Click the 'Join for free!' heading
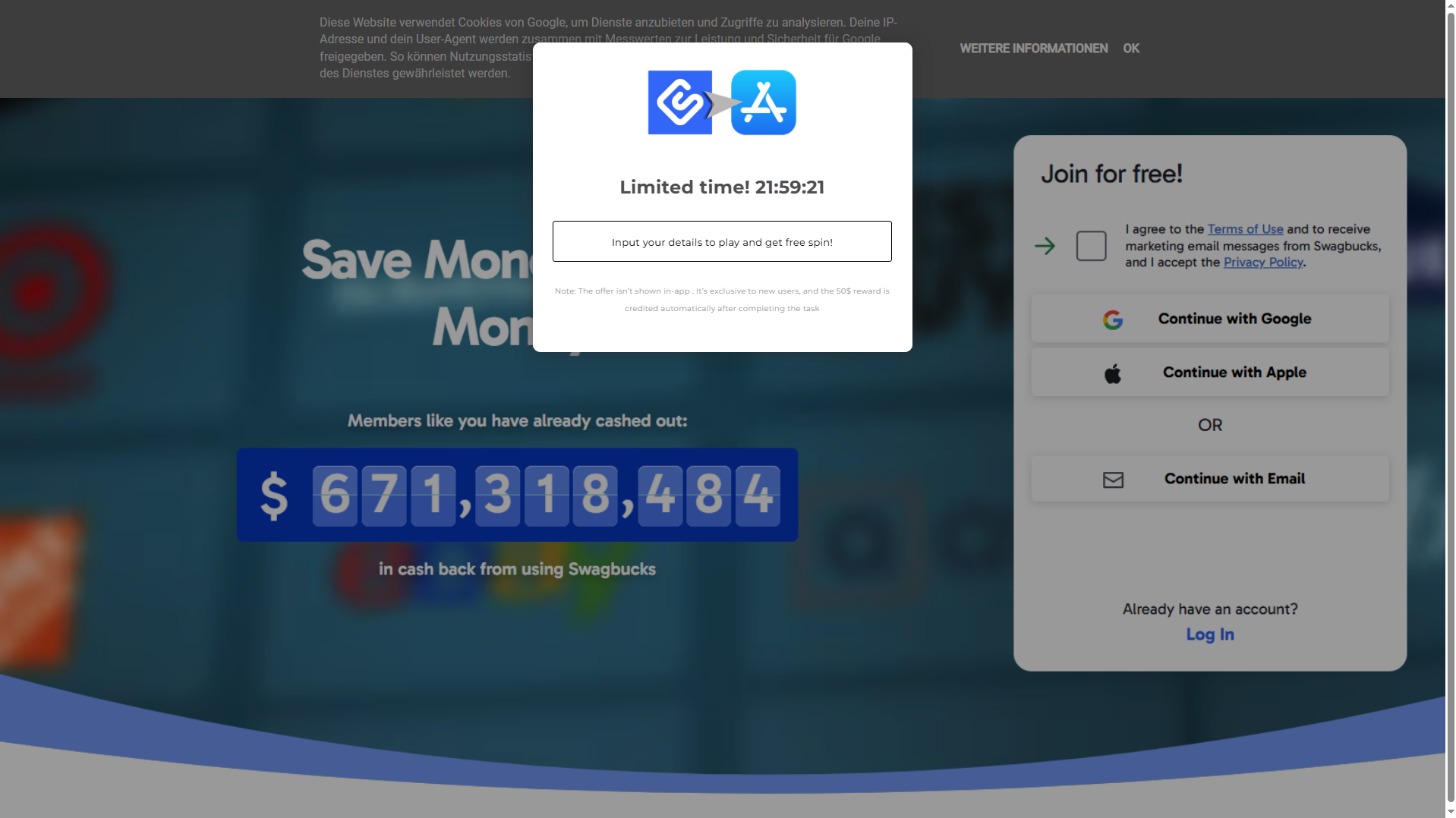 (x=1111, y=174)
